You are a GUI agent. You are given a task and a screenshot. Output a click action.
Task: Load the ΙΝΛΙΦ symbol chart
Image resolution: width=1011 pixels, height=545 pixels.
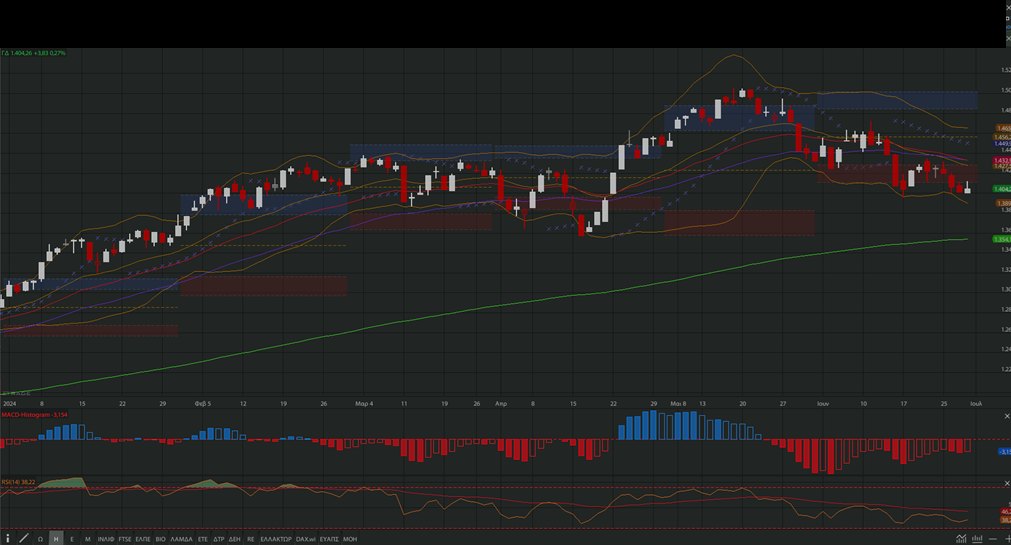pyautogui.click(x=106, y=539)
